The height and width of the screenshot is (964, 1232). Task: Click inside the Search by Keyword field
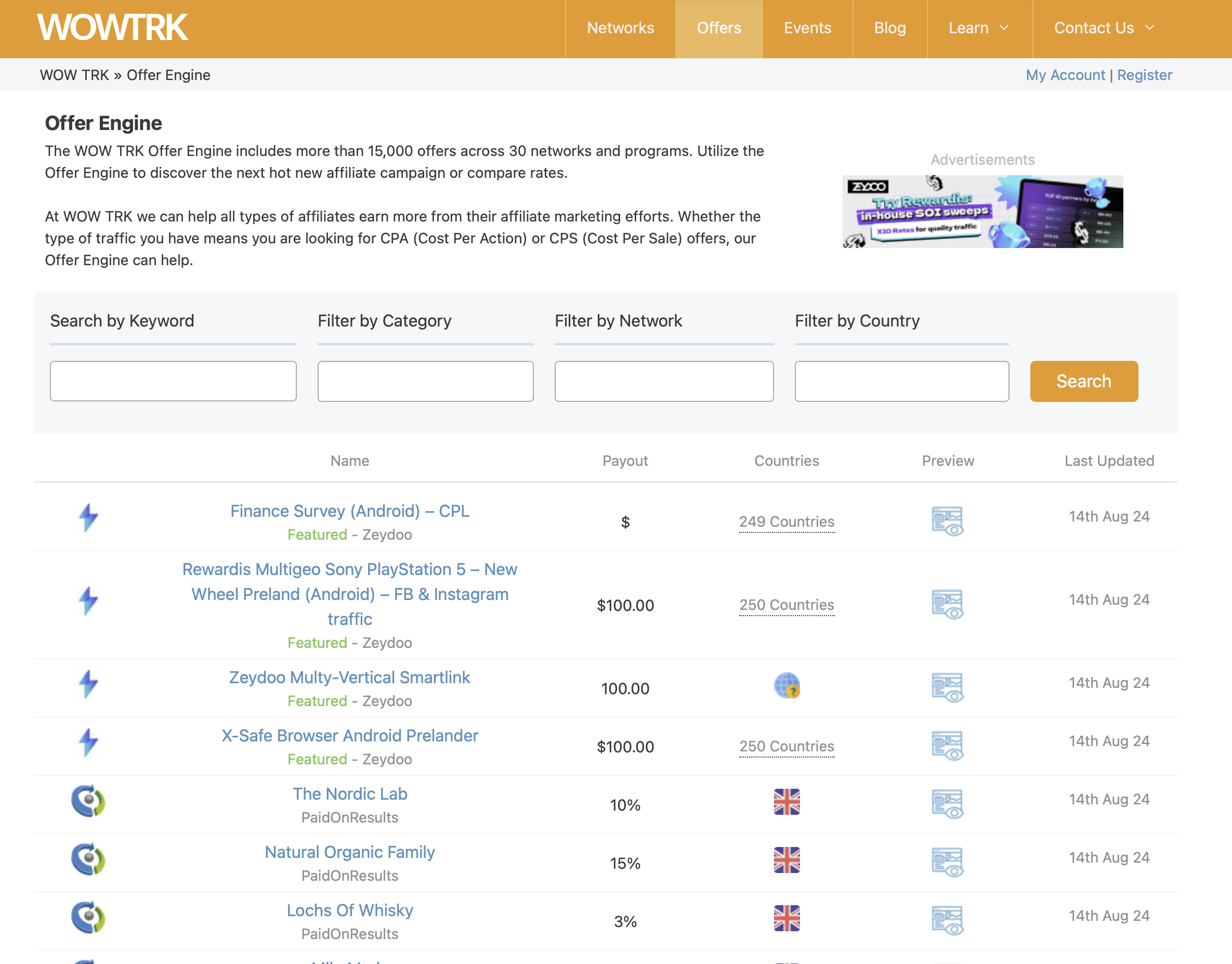[173, 381]
